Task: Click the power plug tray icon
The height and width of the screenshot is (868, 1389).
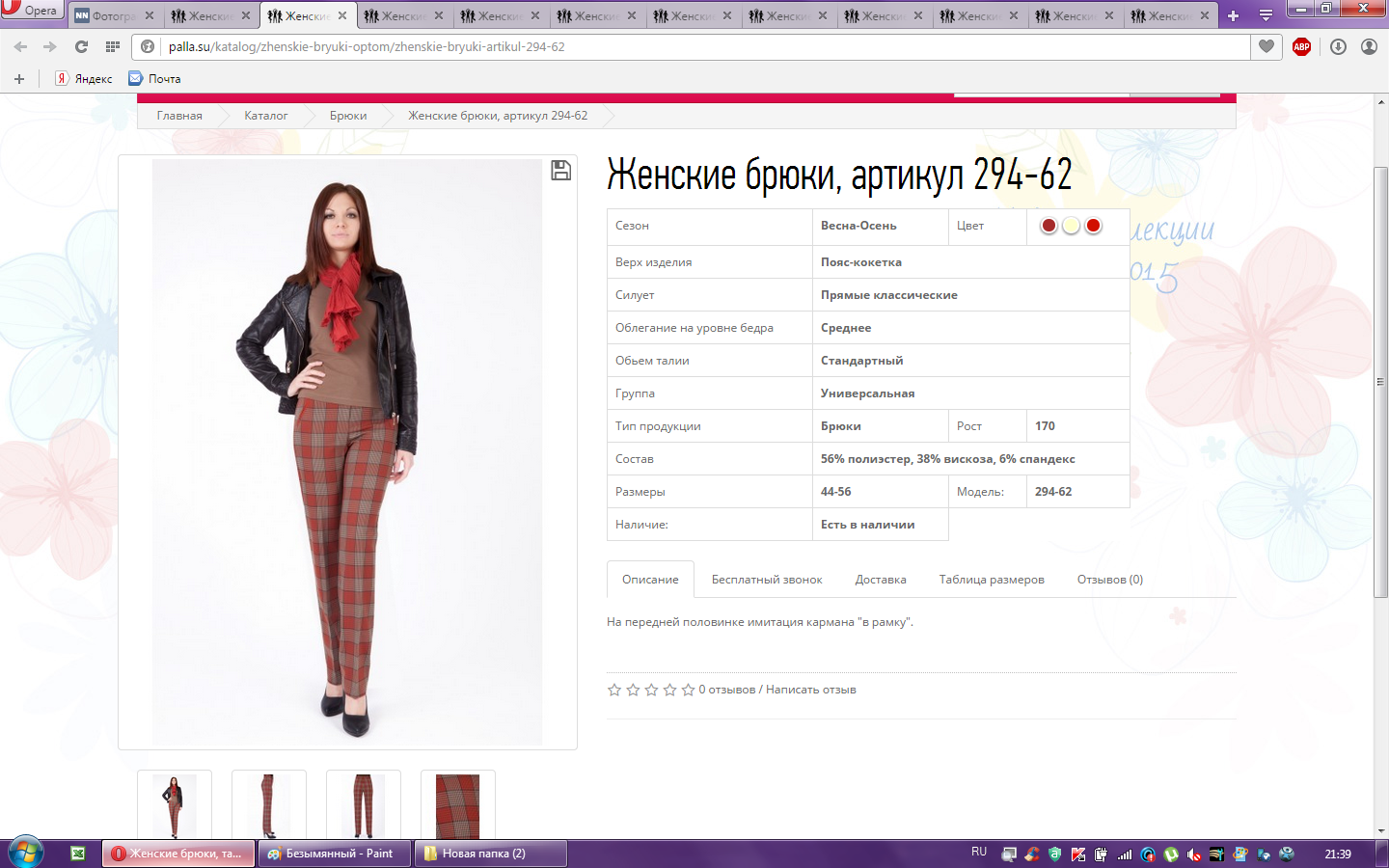Action: [x=1102, y=854]
